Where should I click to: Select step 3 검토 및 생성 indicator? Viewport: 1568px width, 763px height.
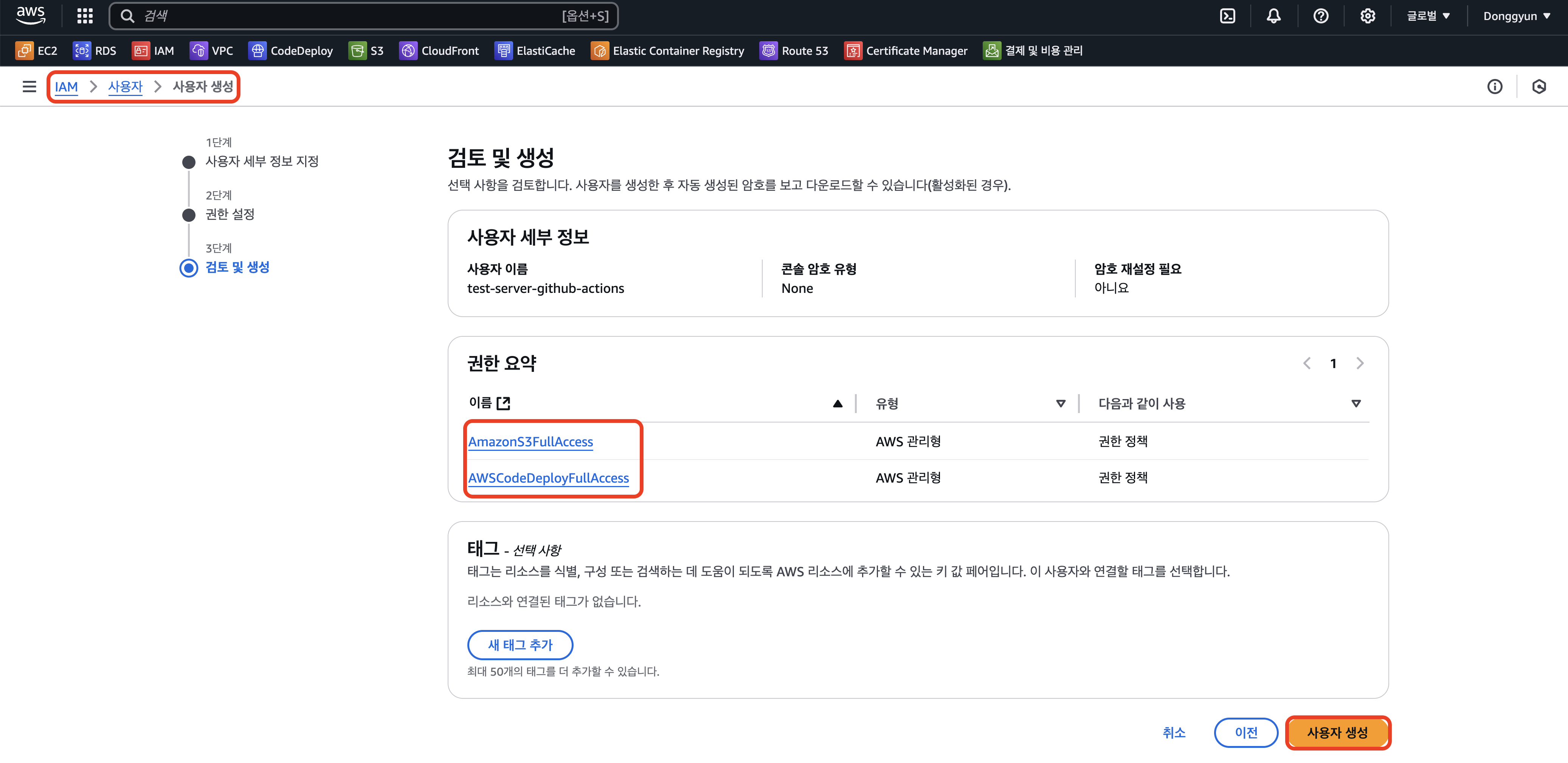coord(189,268)
